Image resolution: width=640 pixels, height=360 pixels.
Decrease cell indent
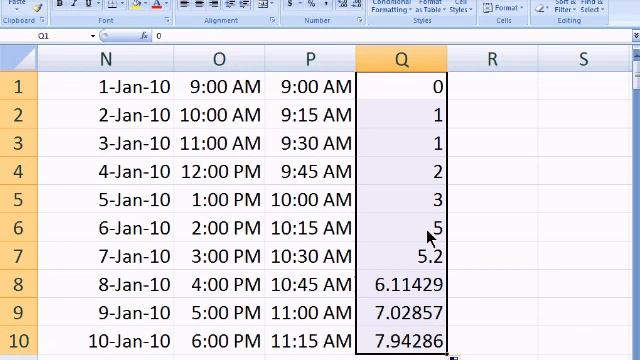click(x=230, y=4)
